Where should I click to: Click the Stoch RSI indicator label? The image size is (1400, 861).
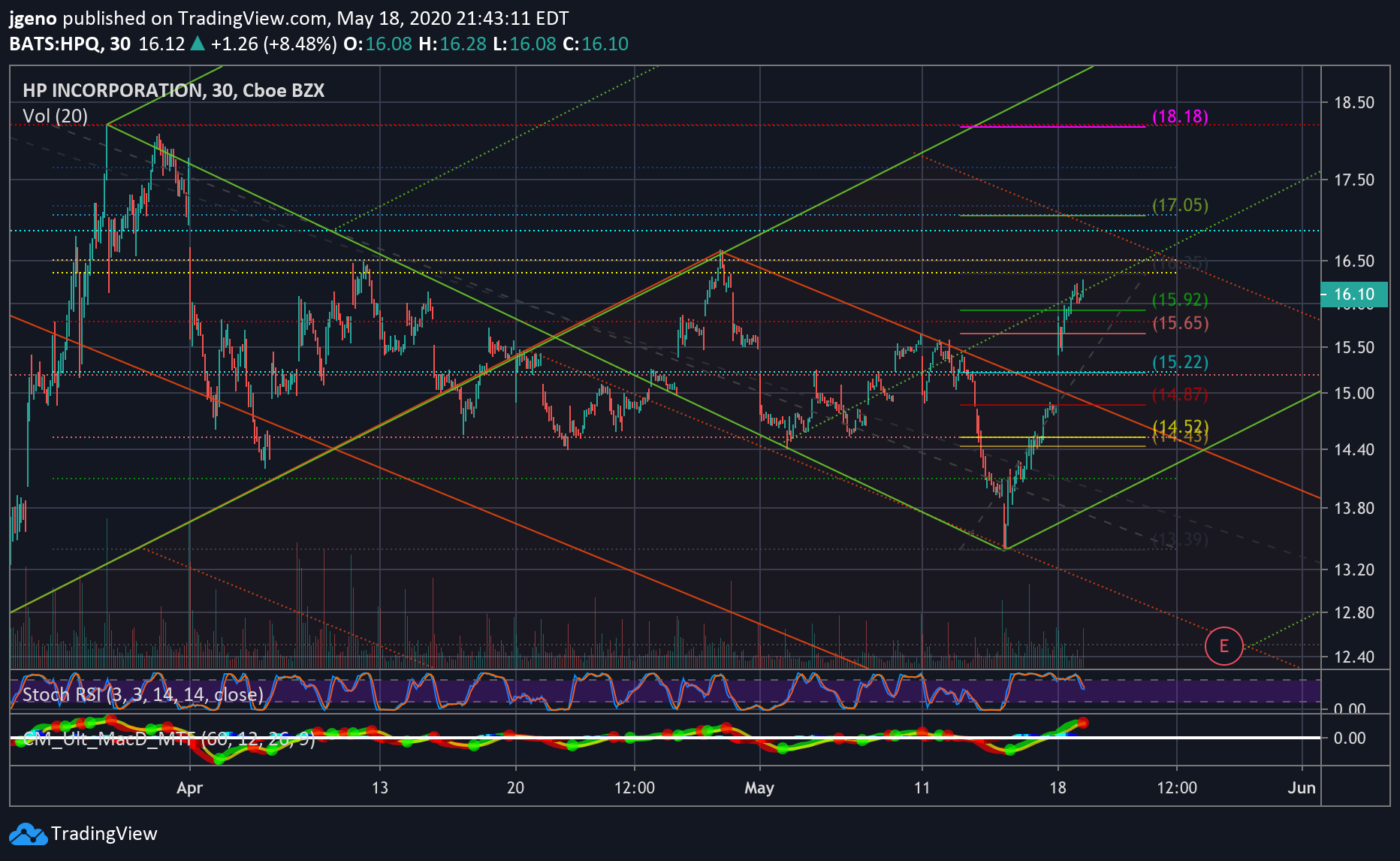tap(143, 694)
